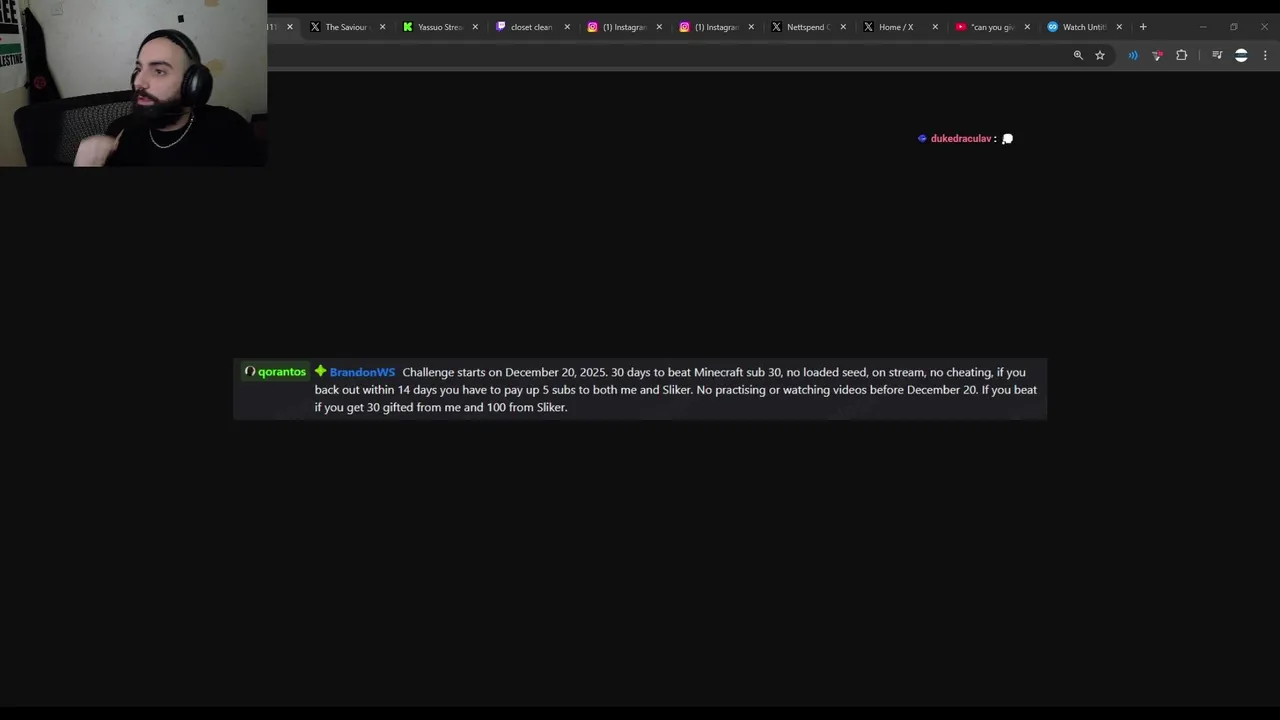The image size is (1280, 720).
Task: Click the Kick favicon on Yassuo tab
Action: 407,27
